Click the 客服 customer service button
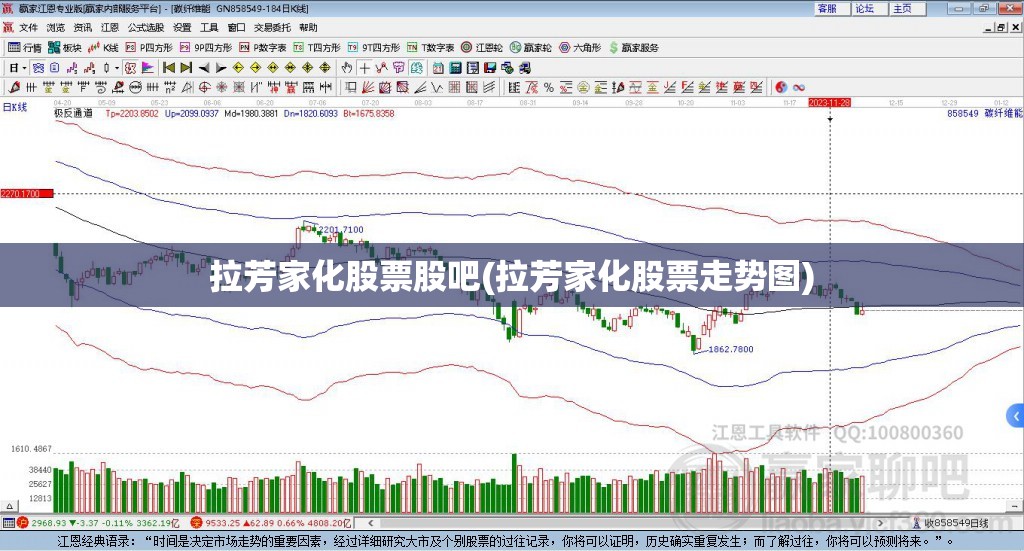The image size is (1024, 551). pyautogui.click(x=832, y=8)
